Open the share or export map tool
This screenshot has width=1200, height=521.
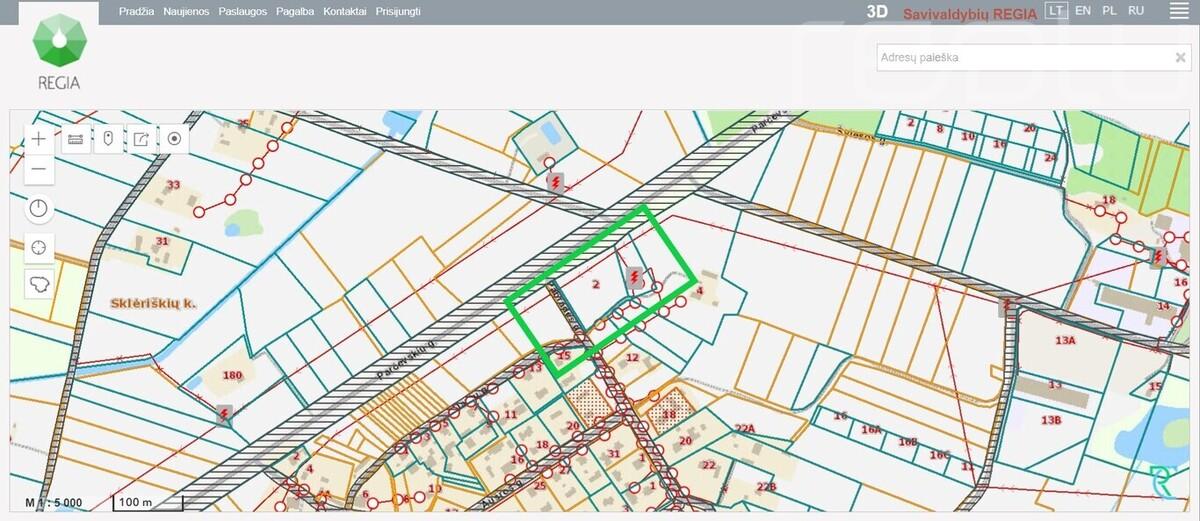click(x=141, y=139)
